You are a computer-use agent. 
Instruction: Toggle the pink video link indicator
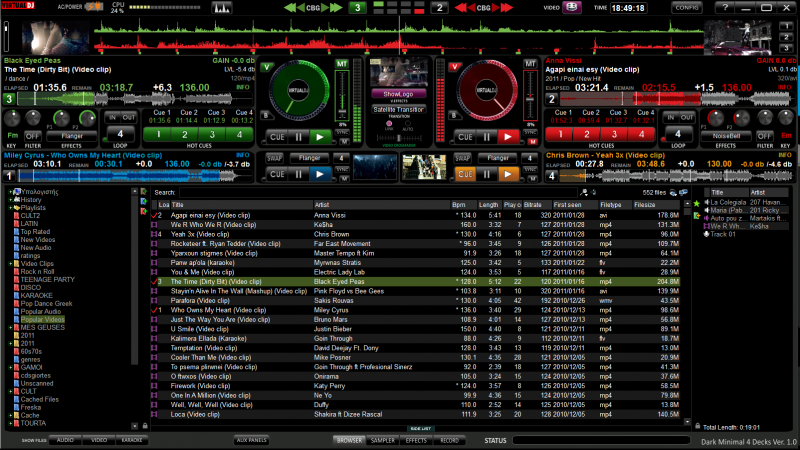pyautogui.click(x=389, y=124)
